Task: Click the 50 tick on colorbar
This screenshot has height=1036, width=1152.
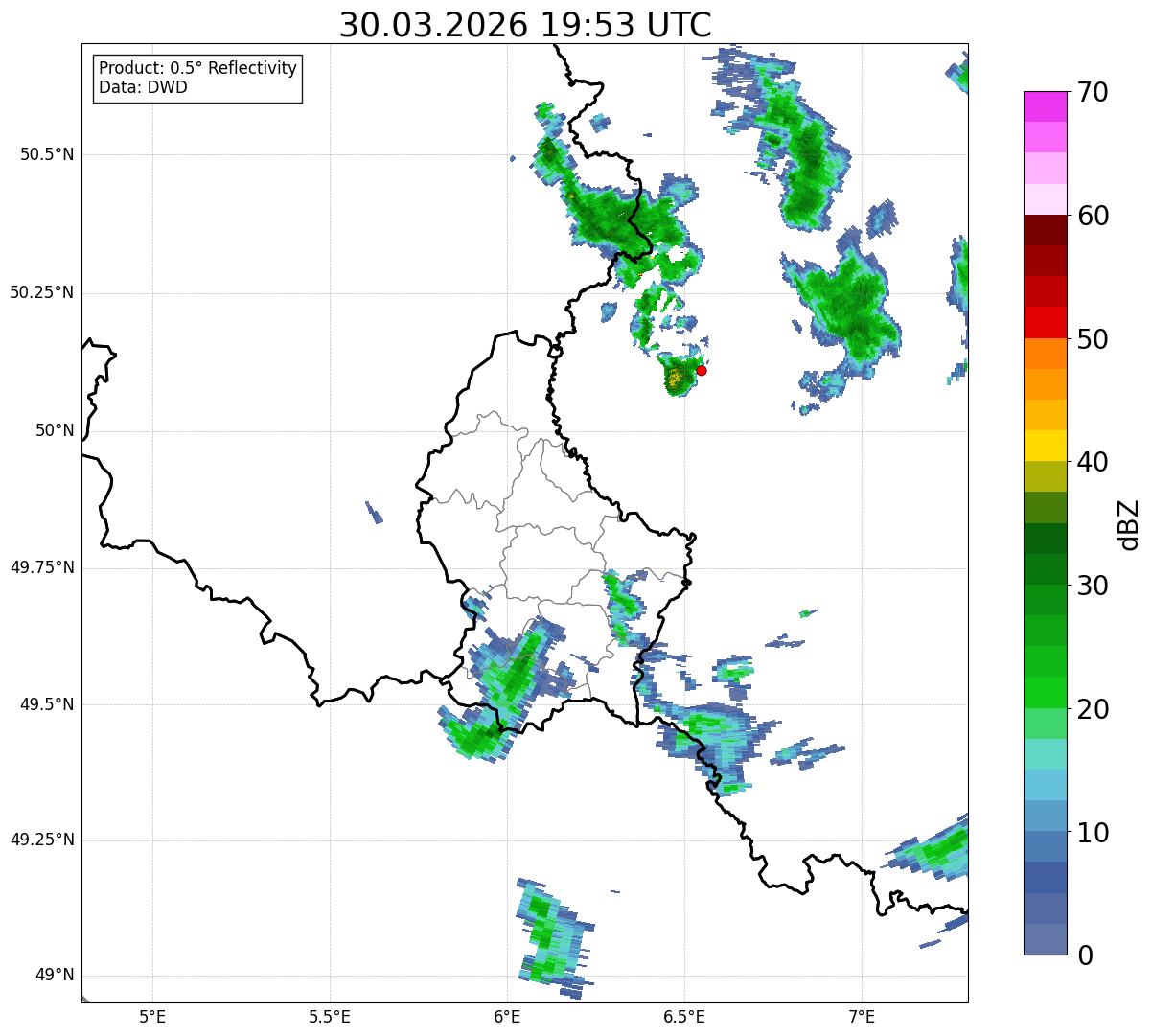Action: [1093, 339]
